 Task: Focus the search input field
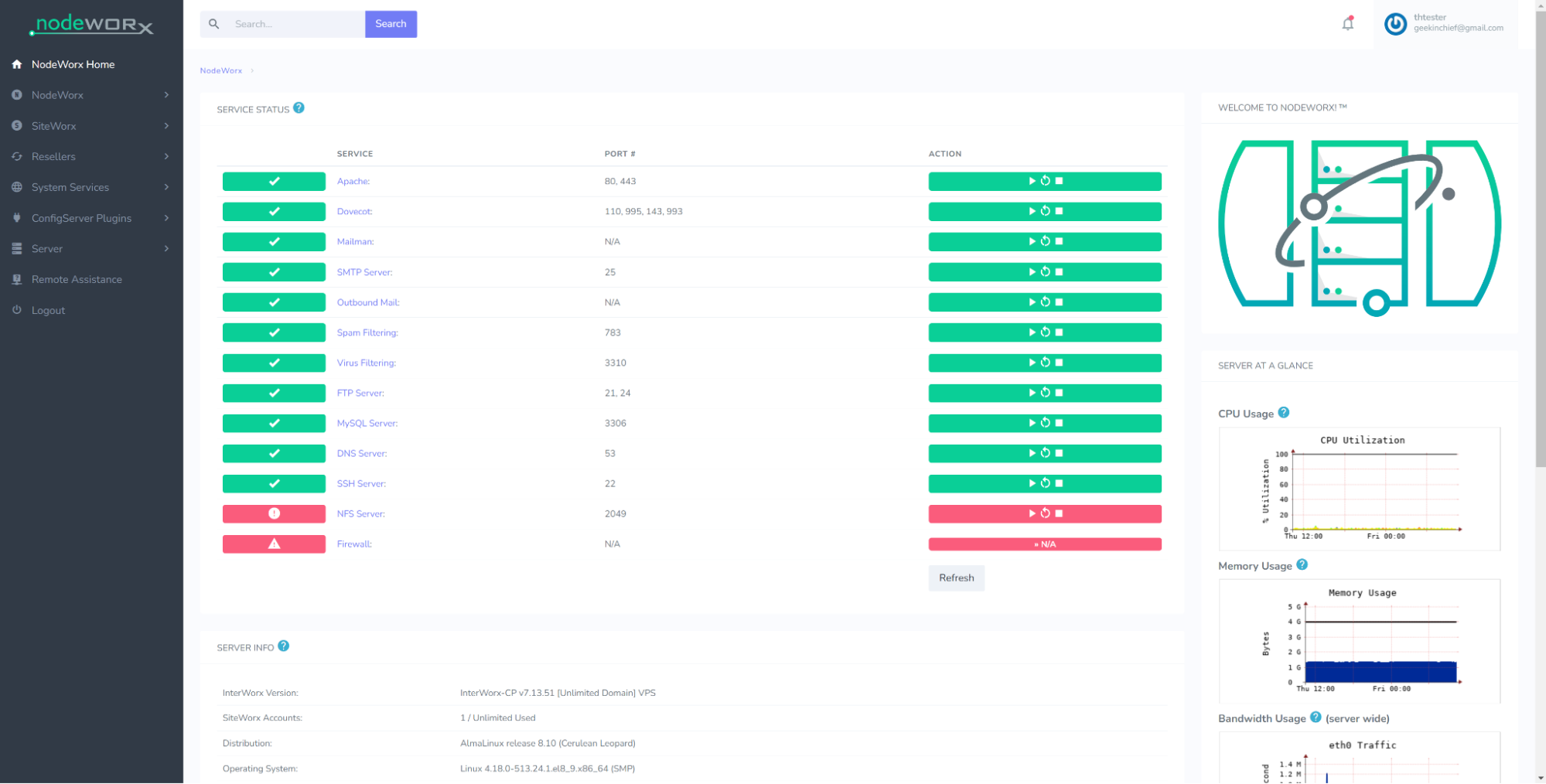(x=296, y=24)
